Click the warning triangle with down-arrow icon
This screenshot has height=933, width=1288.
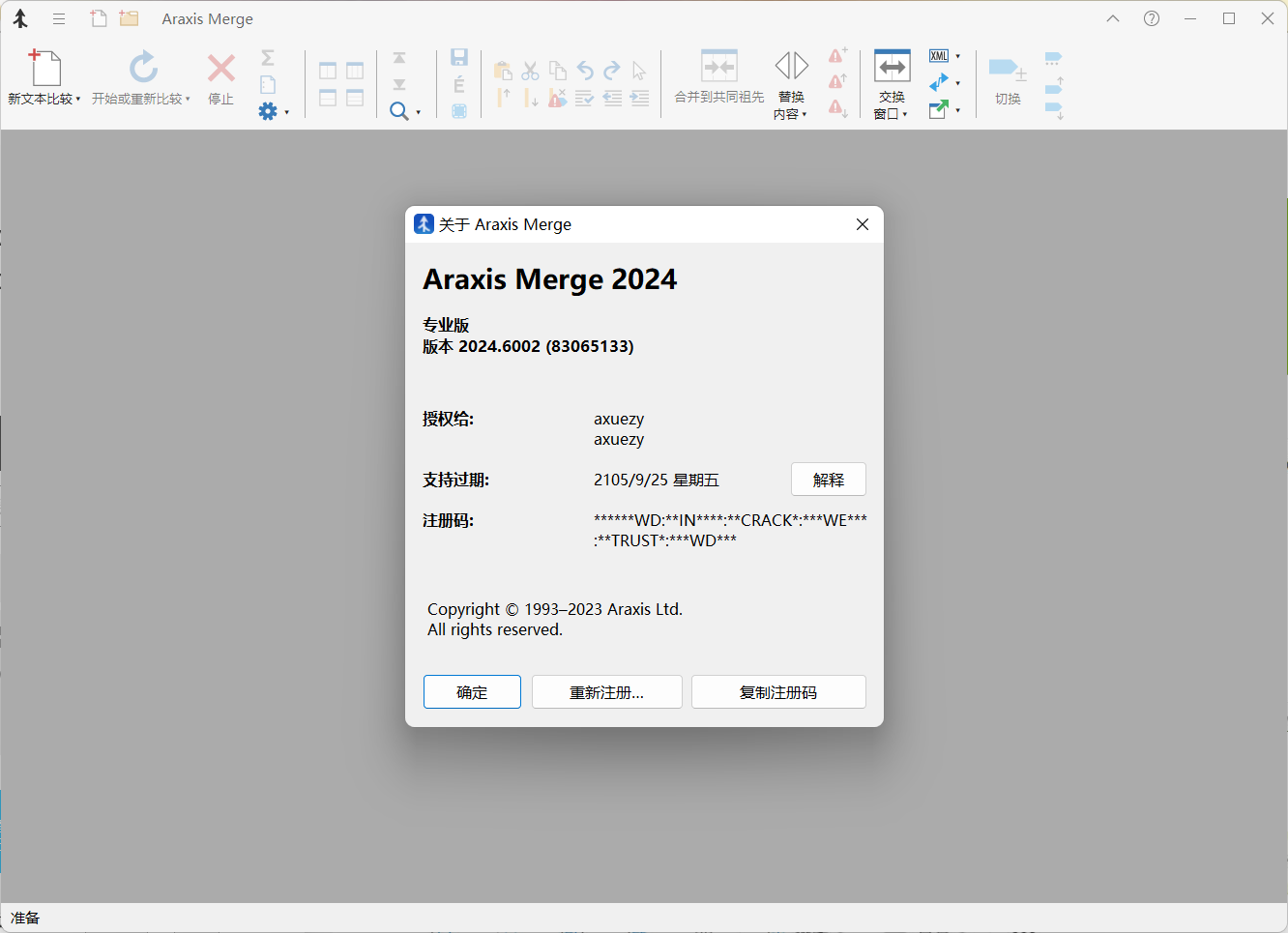point(838,108)
